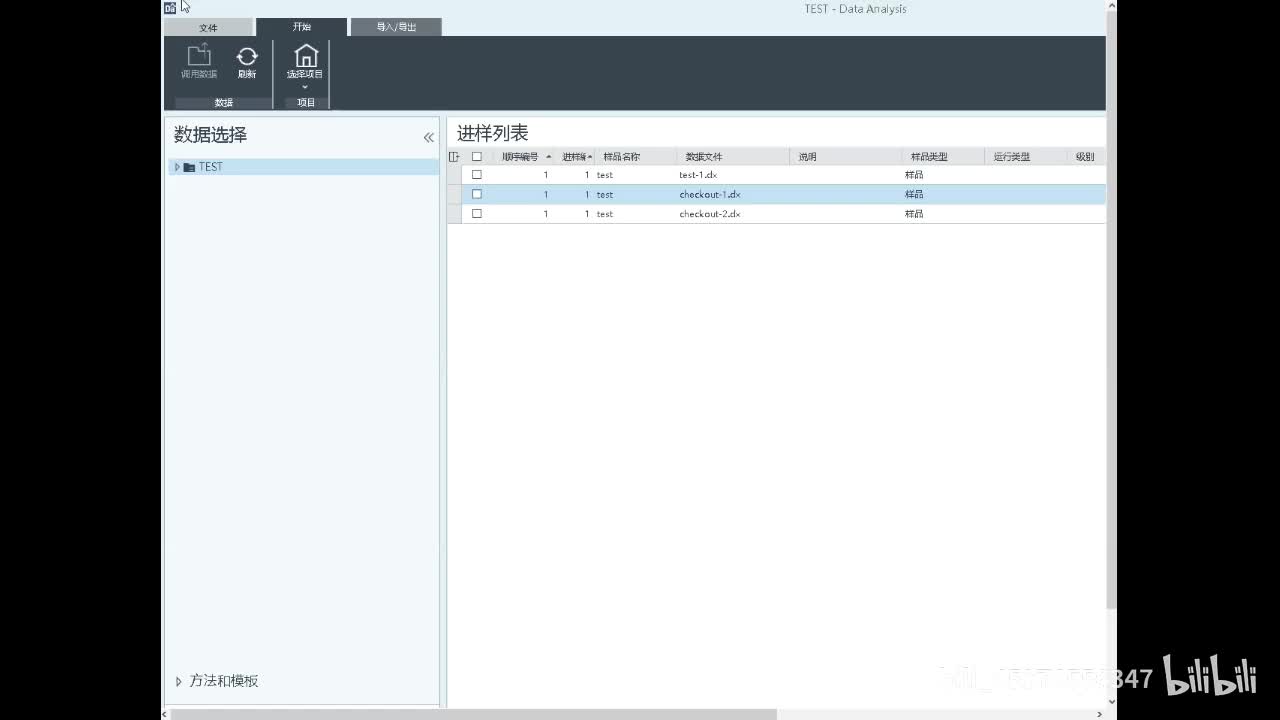
Task: Click 样品 type cell in checkout-2.dx row
Action: coord(914,214)
